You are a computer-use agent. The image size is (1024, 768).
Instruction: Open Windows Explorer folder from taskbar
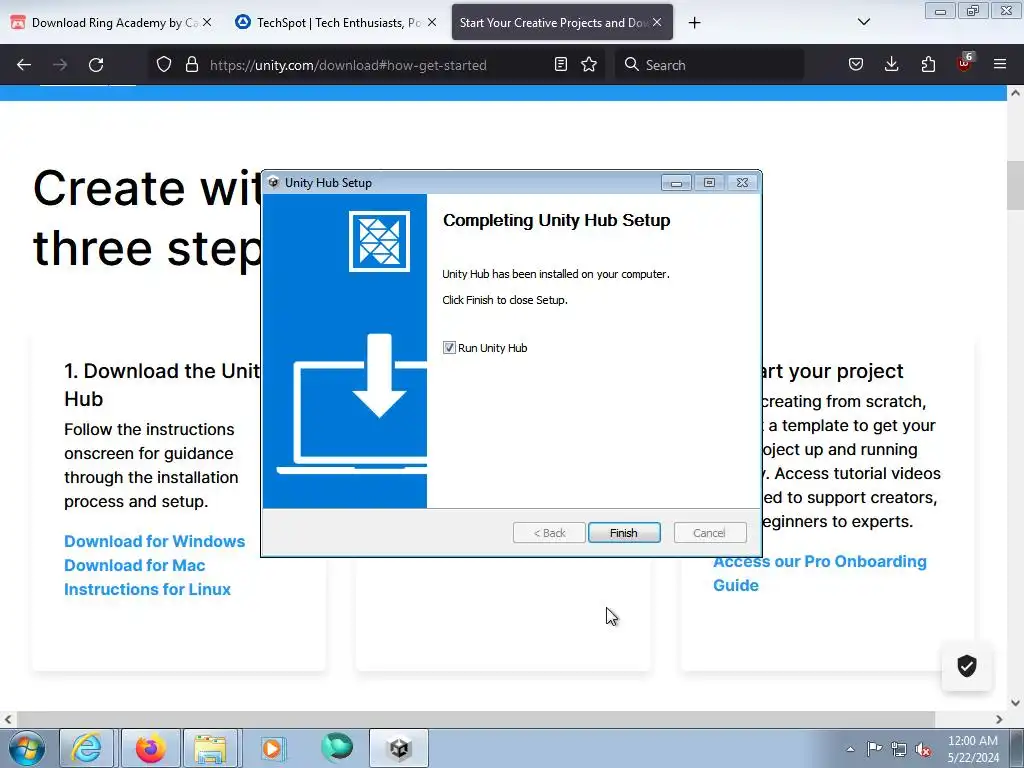(x=210, y=748)
